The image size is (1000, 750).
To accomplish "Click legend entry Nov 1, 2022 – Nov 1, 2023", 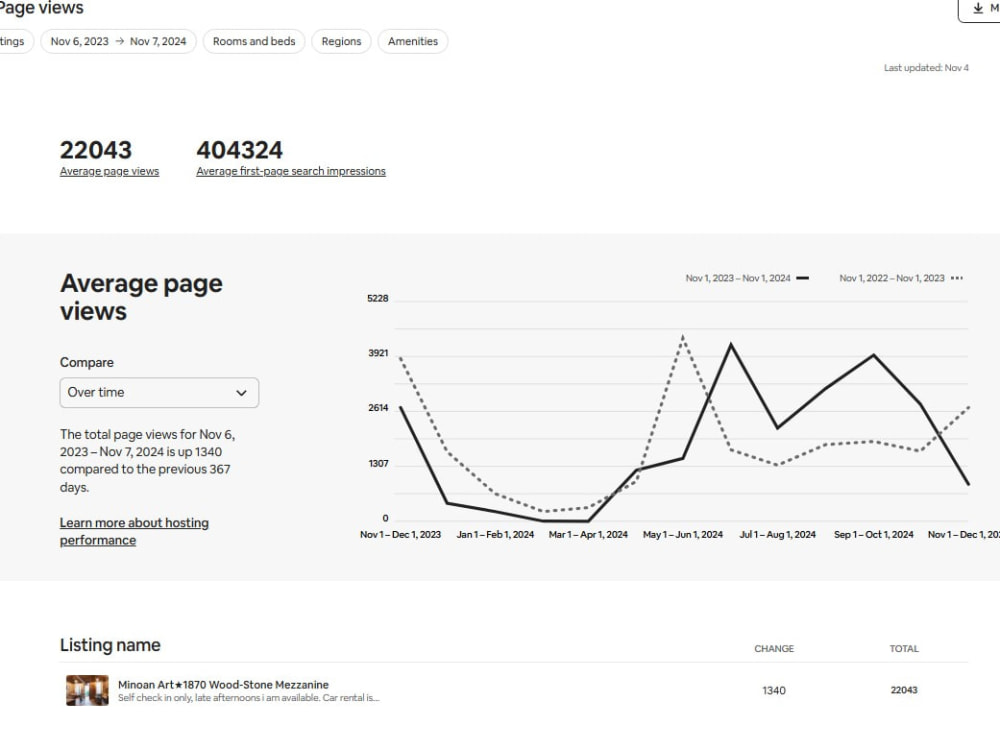I will tap(901, 278).
